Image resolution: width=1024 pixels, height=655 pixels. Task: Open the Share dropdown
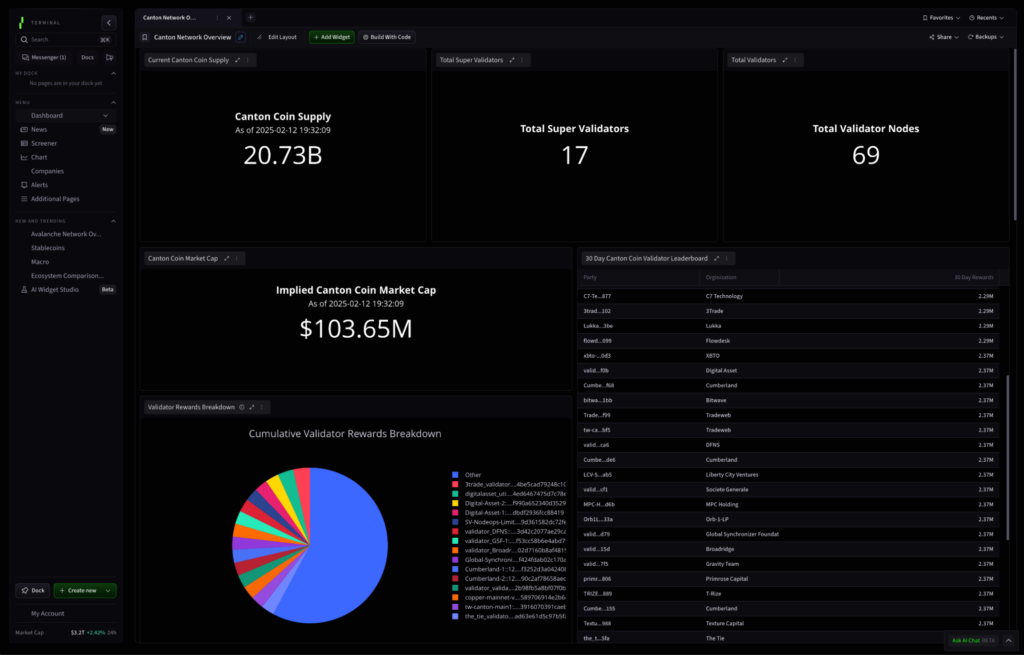pyautogui.click(x=944, y=37)
